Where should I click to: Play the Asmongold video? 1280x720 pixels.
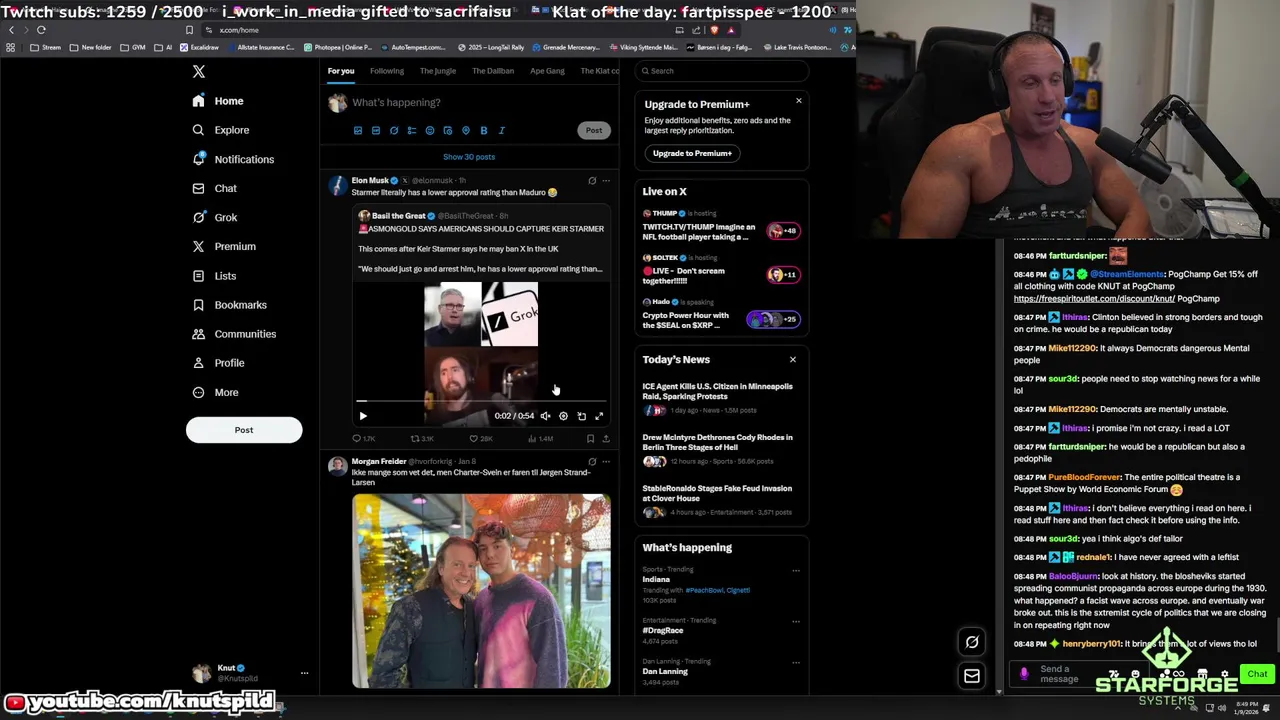(x=363, y=416)
